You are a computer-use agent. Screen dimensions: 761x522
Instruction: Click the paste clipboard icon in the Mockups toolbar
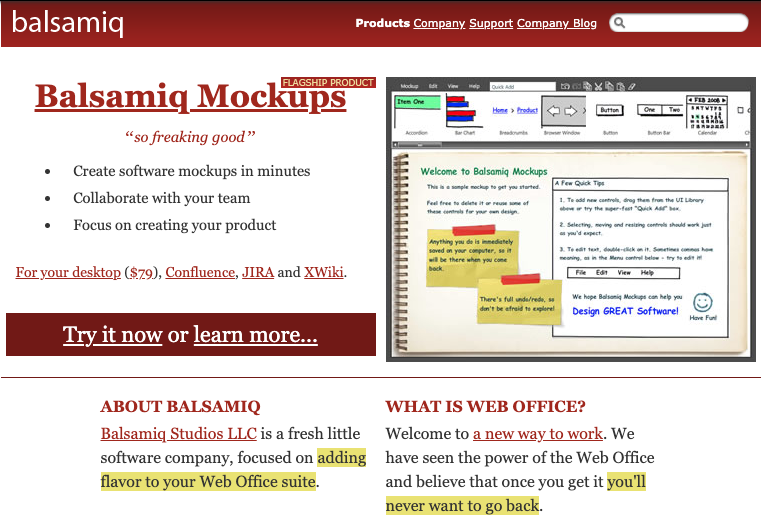621,86
